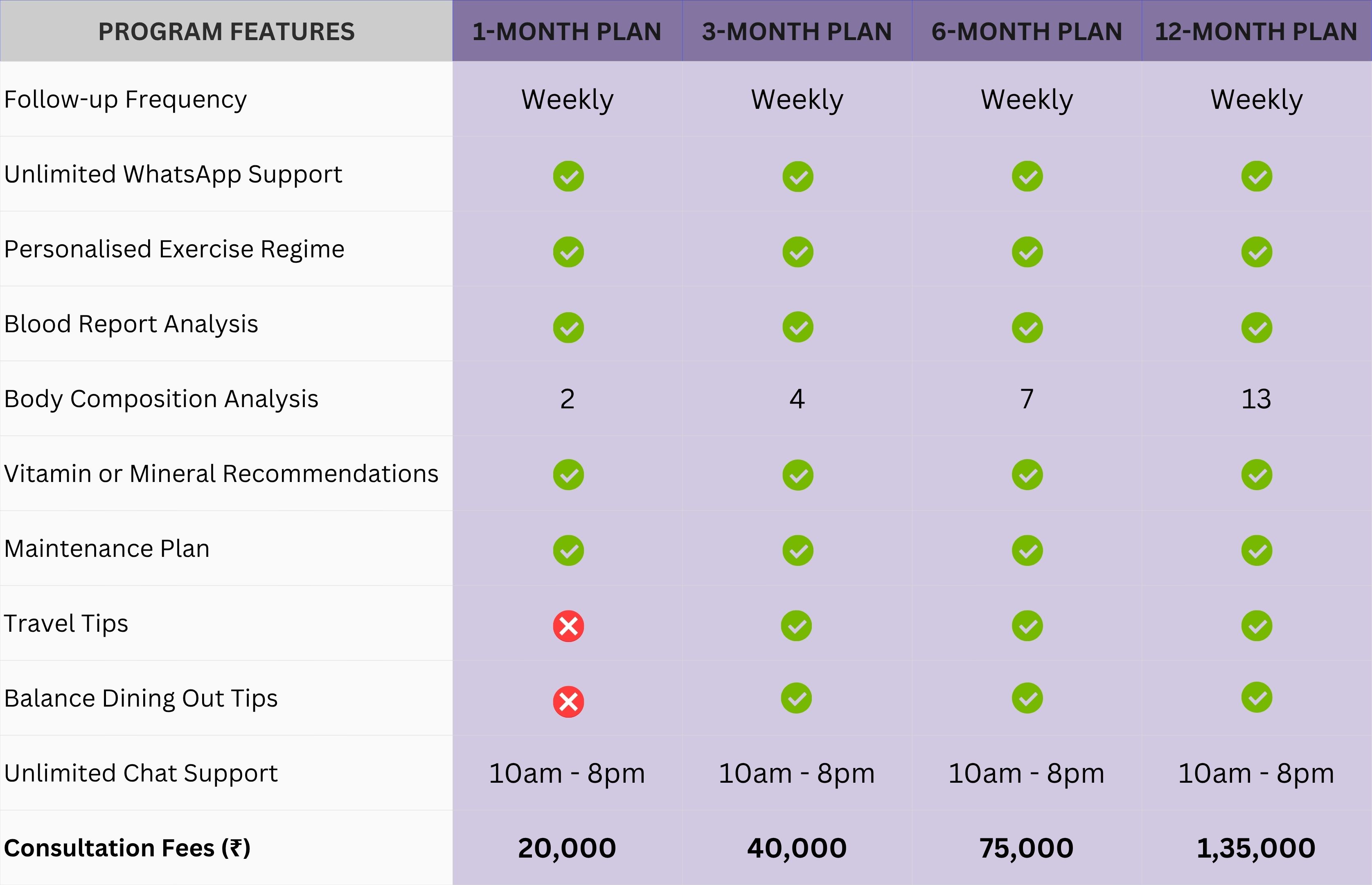Image resolution: width=1372 pixels, height=885 pixels.
Task: Select the 12-MONTH PLAN column header
Action: point(1256,32)
